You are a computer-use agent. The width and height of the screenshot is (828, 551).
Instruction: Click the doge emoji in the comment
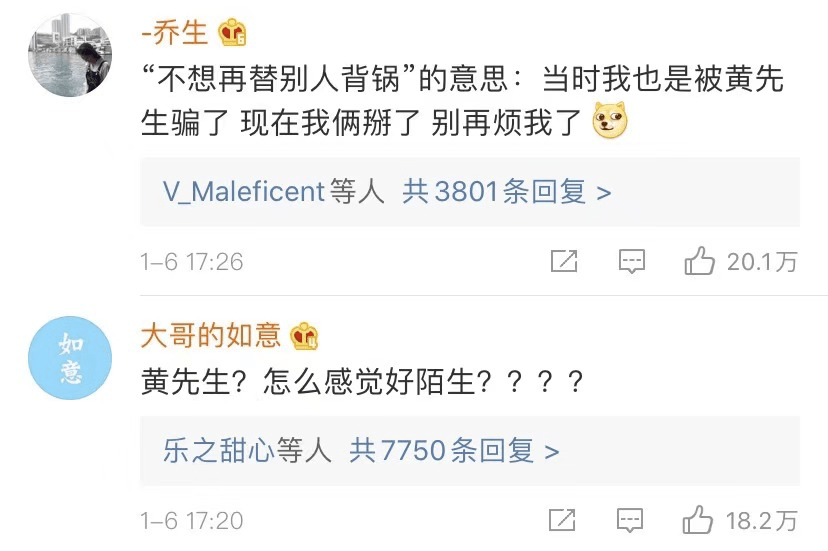610,121
